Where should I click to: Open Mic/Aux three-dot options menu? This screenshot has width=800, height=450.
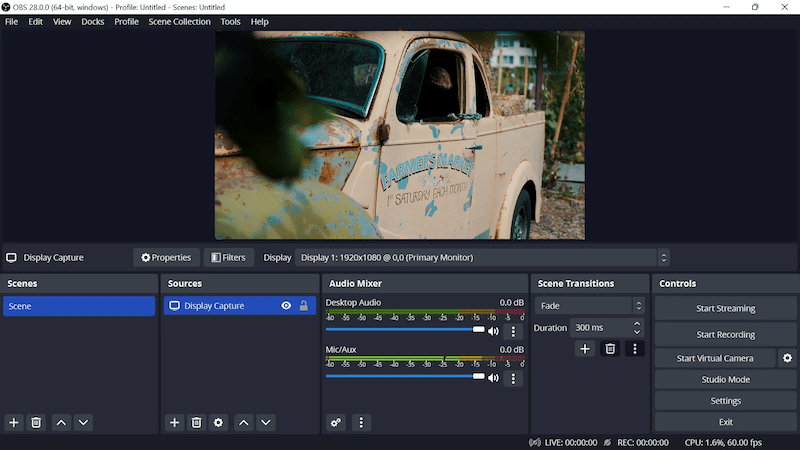(514, 378)
